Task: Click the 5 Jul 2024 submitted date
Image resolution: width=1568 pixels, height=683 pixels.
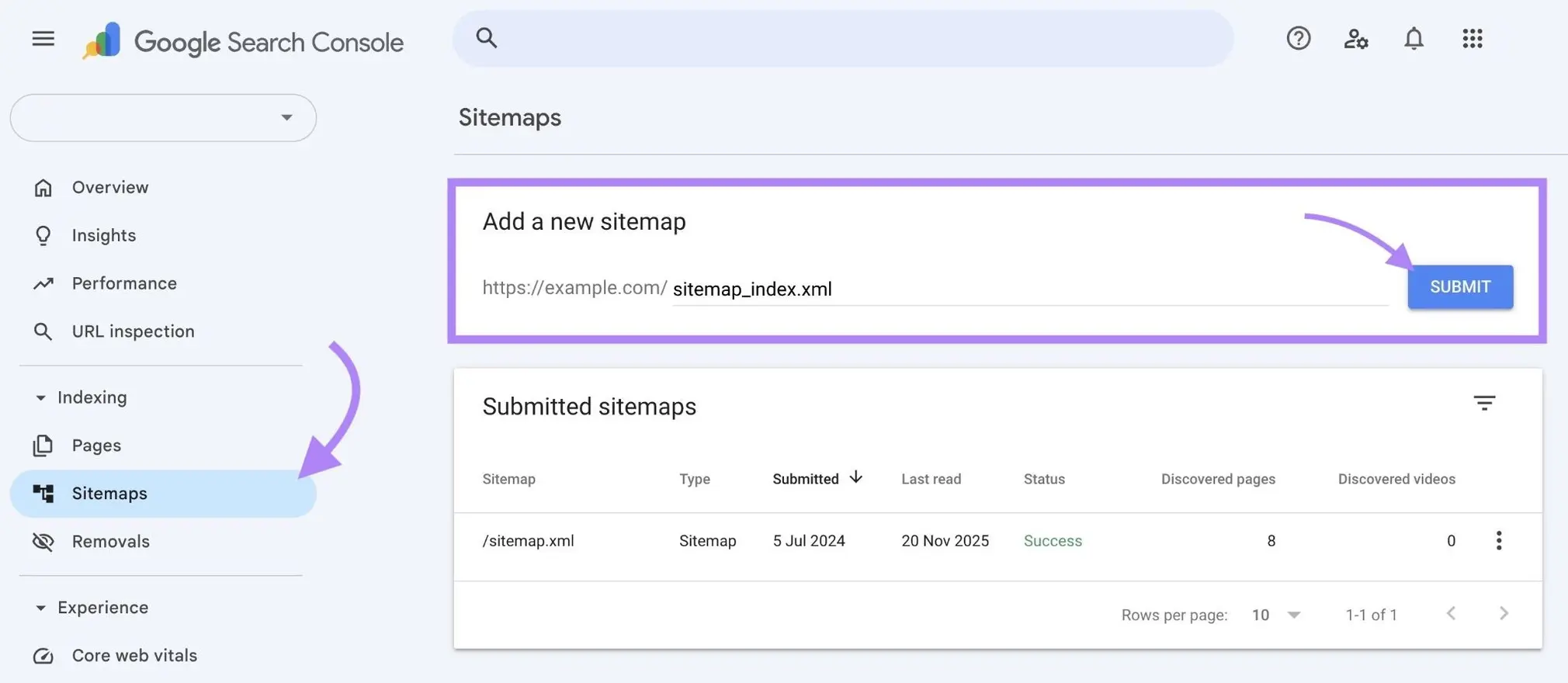Action: pos(809,541)
